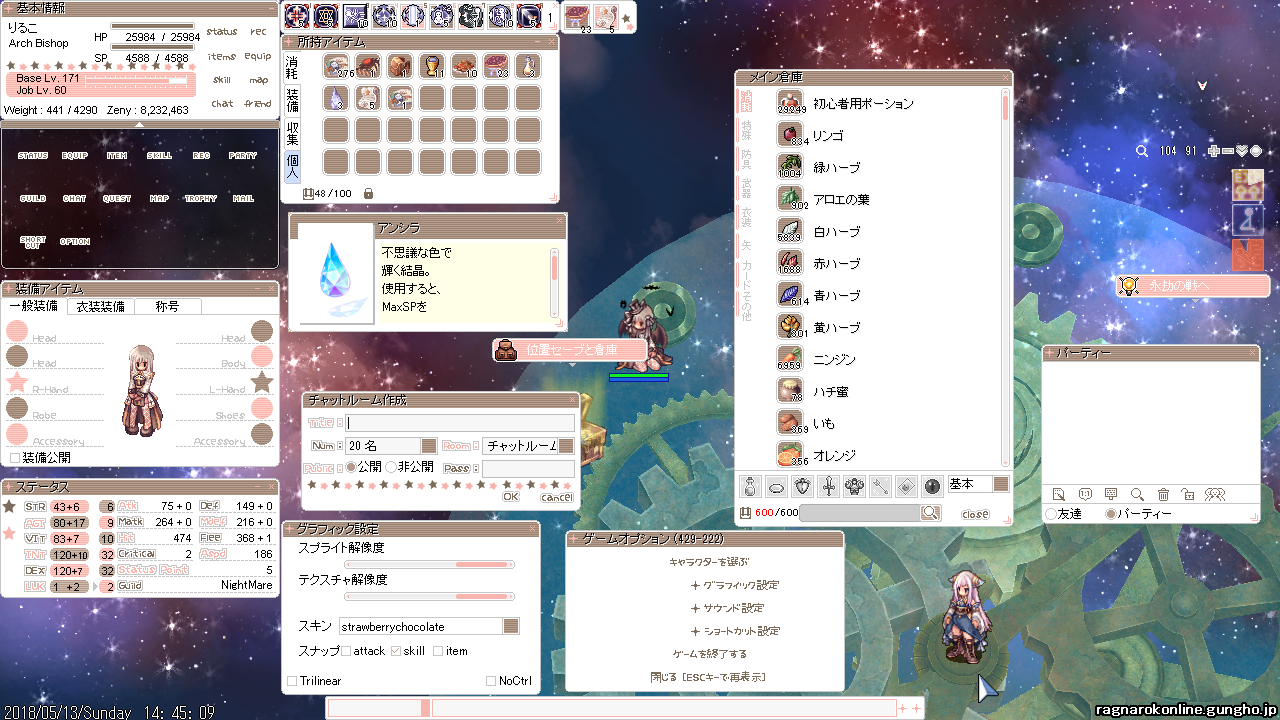This screenshot has height=720, width=1280.
Task: Open the 衣装装備 equipment tab
Action: pos(101,307)
